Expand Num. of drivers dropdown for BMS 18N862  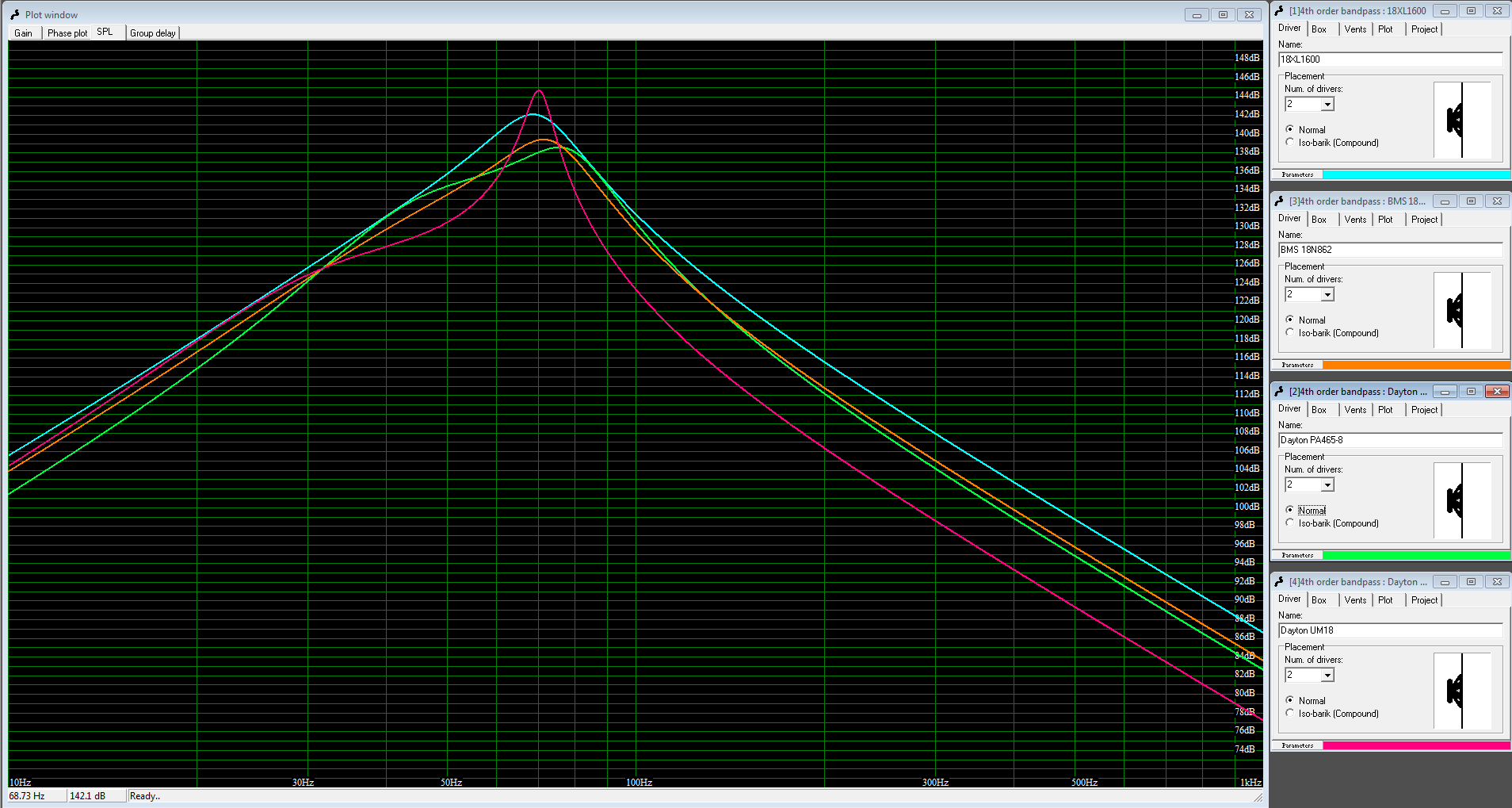tap(1327, 295)
